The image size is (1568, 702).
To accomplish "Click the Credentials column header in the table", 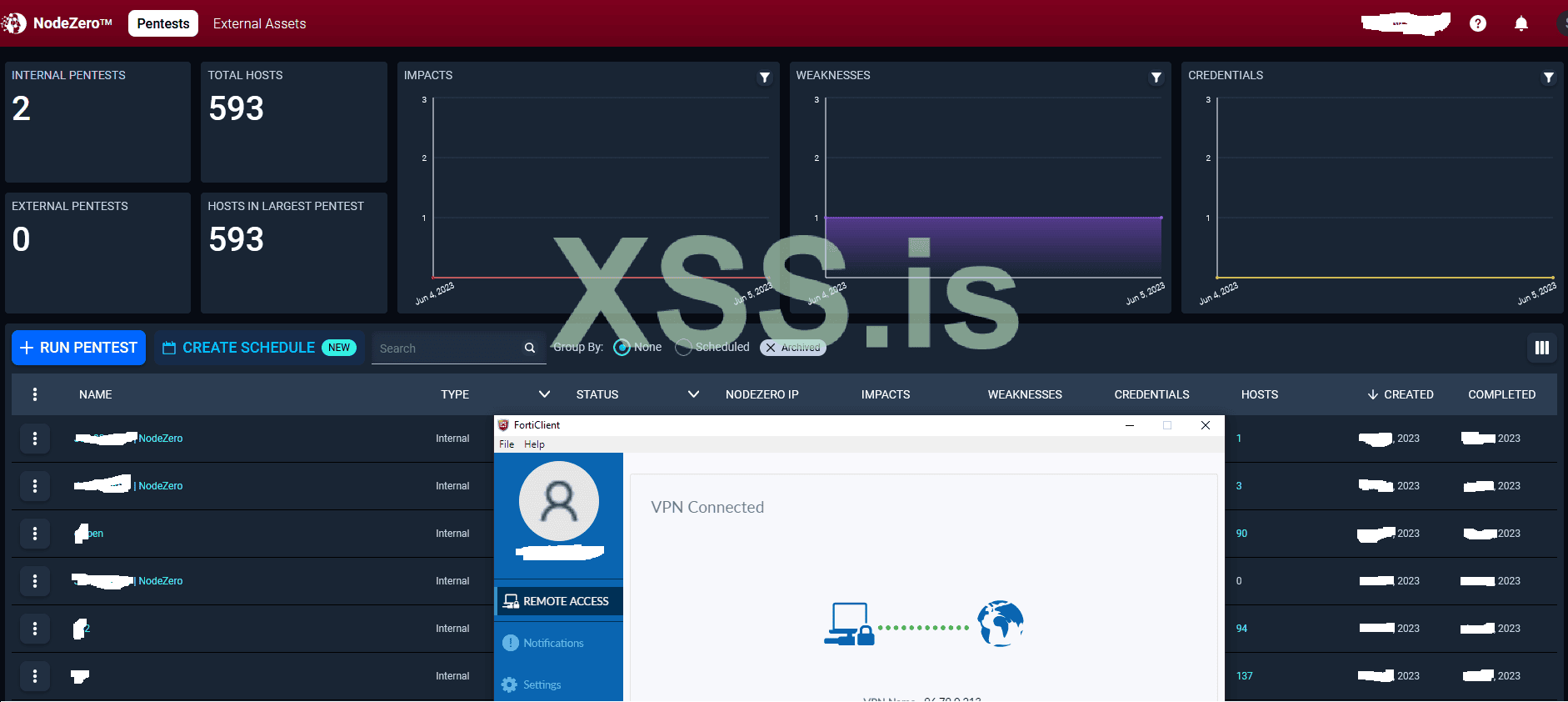I will (x=1152, y=394).
